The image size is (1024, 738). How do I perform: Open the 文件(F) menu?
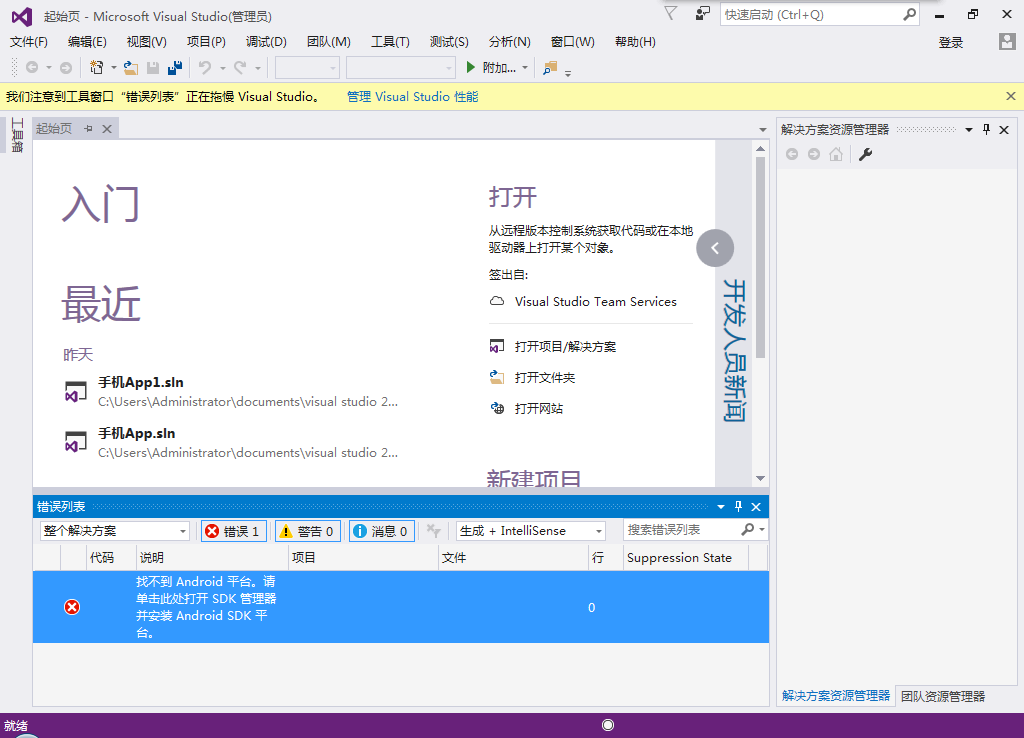(x=29, y=42)
